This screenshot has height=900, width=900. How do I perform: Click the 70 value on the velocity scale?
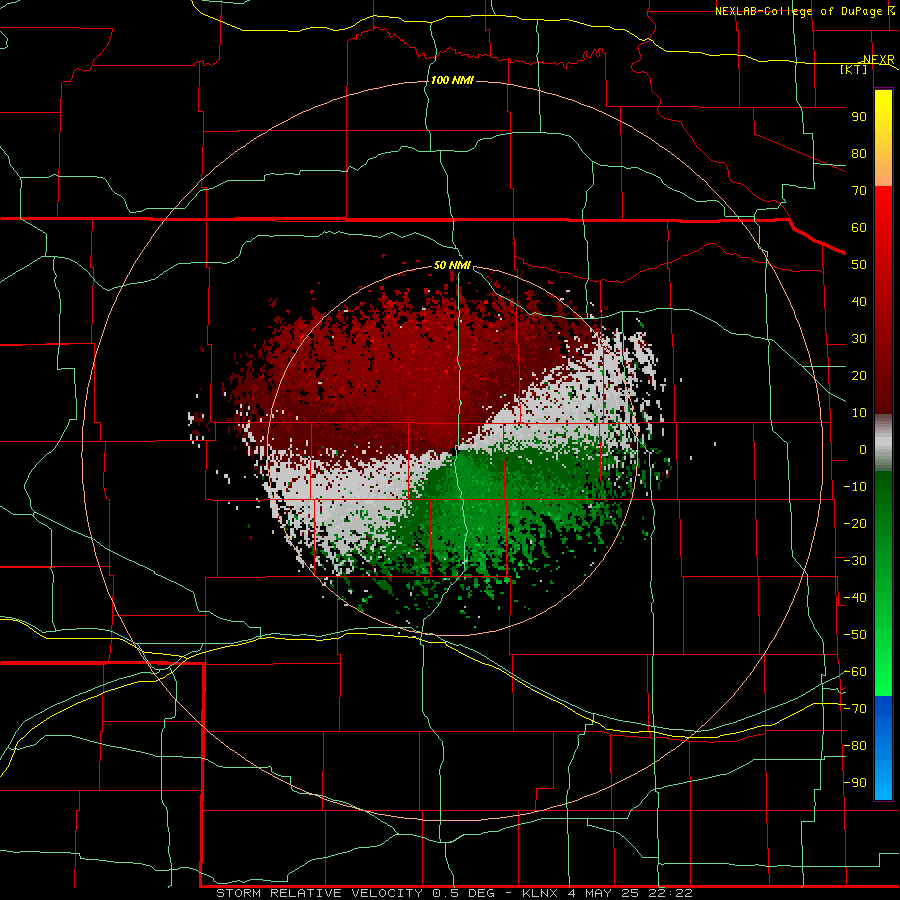[x=859, y=191]
